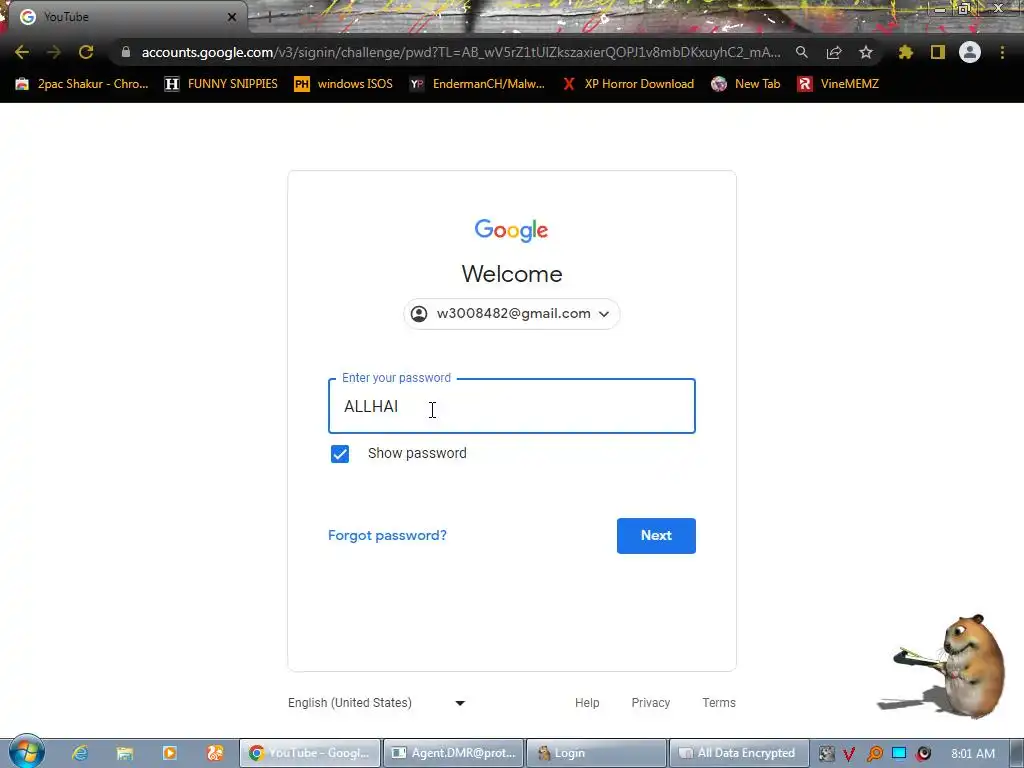Click the Forgot password? link

pyautogui.click(x=387, y=536)
